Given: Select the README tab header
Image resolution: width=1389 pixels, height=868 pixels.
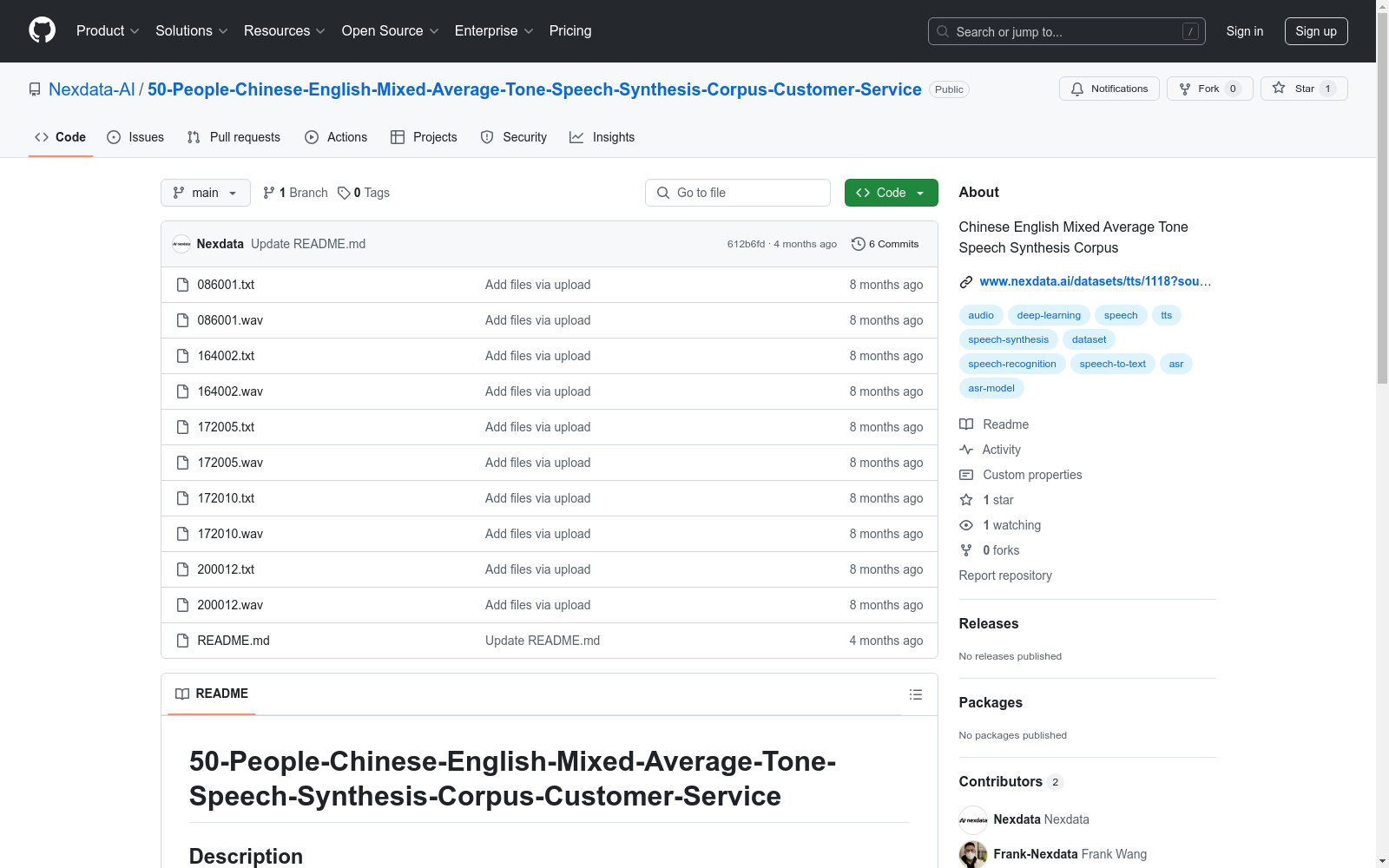Looking at the screenshot, I should pos(212,694).
